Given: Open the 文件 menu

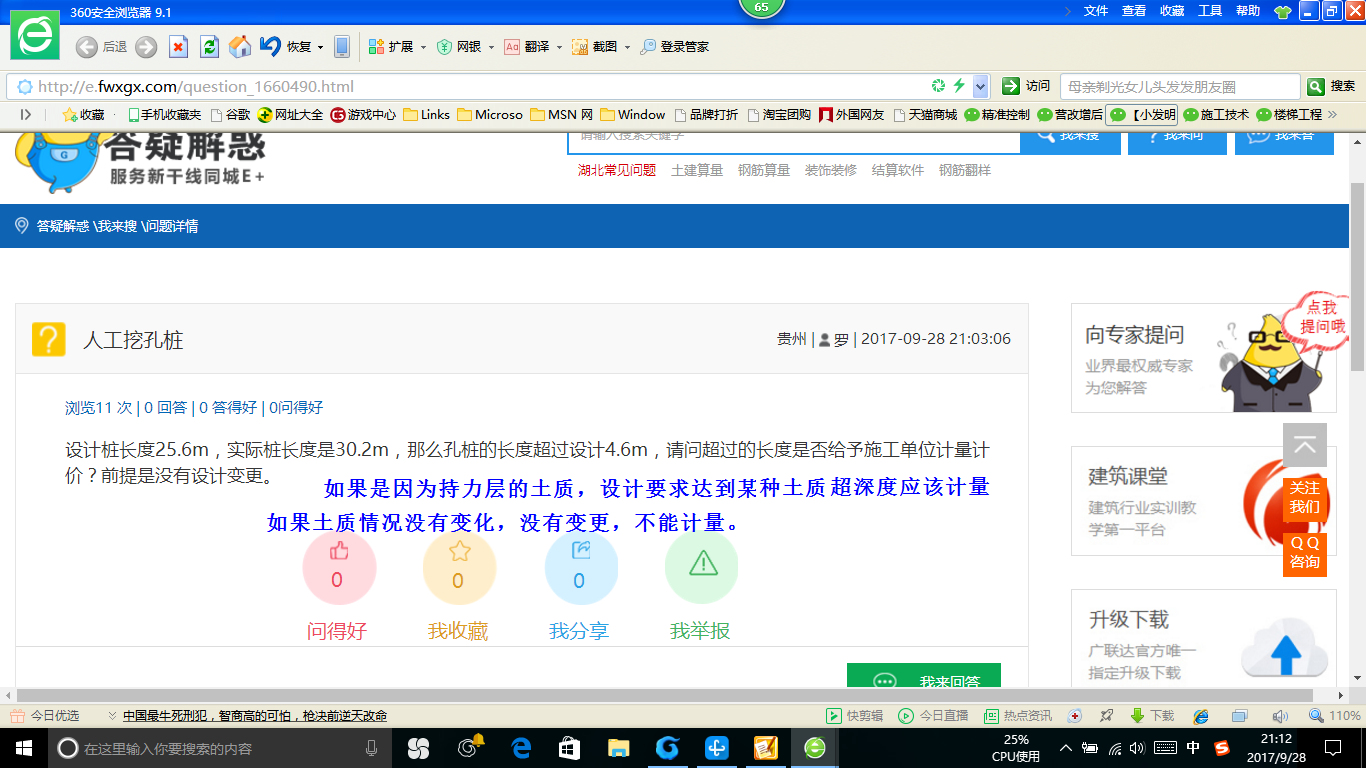Looking at the screenshot, I should point(1096,11).
